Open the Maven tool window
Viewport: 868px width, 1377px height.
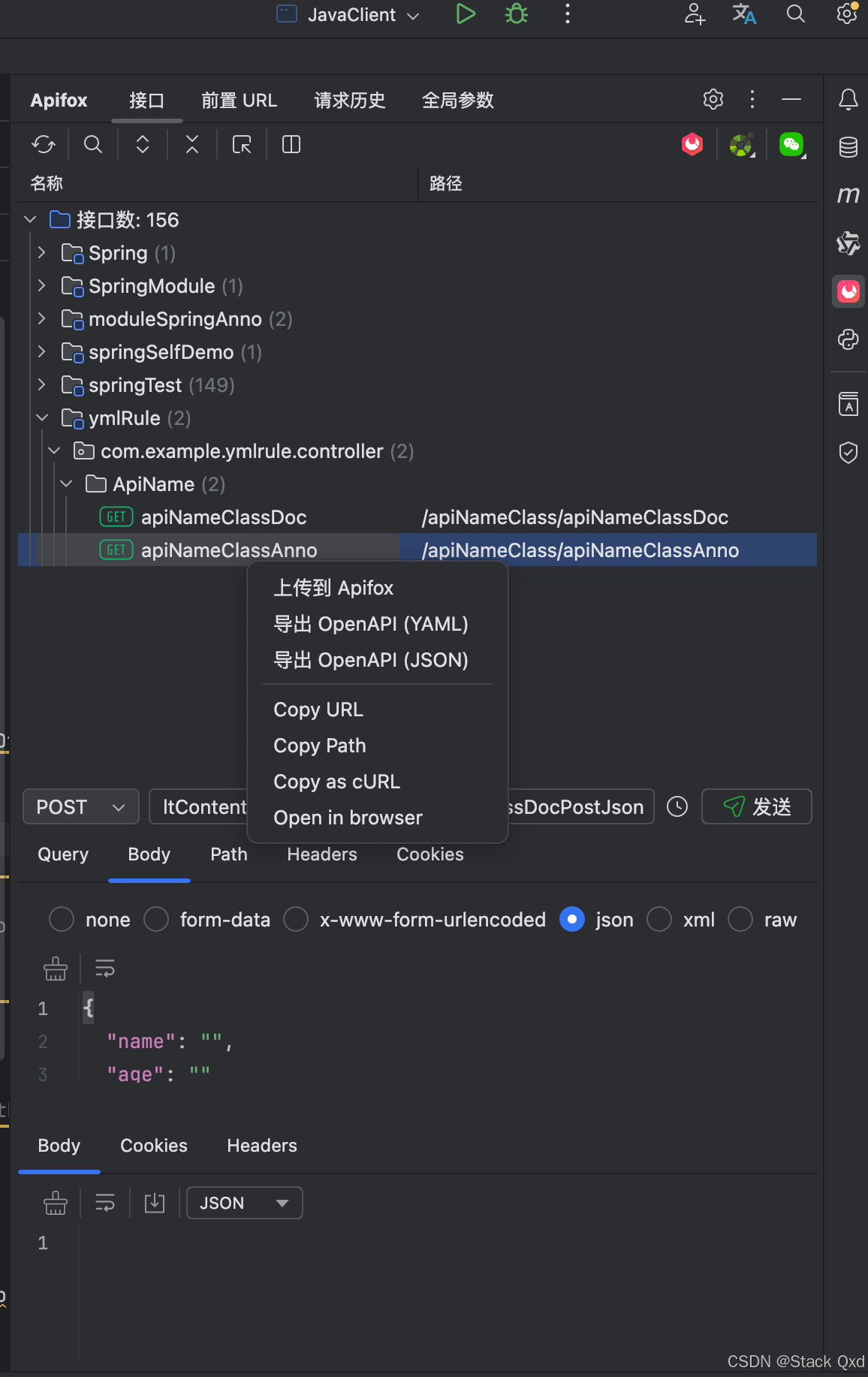(848, 195)
